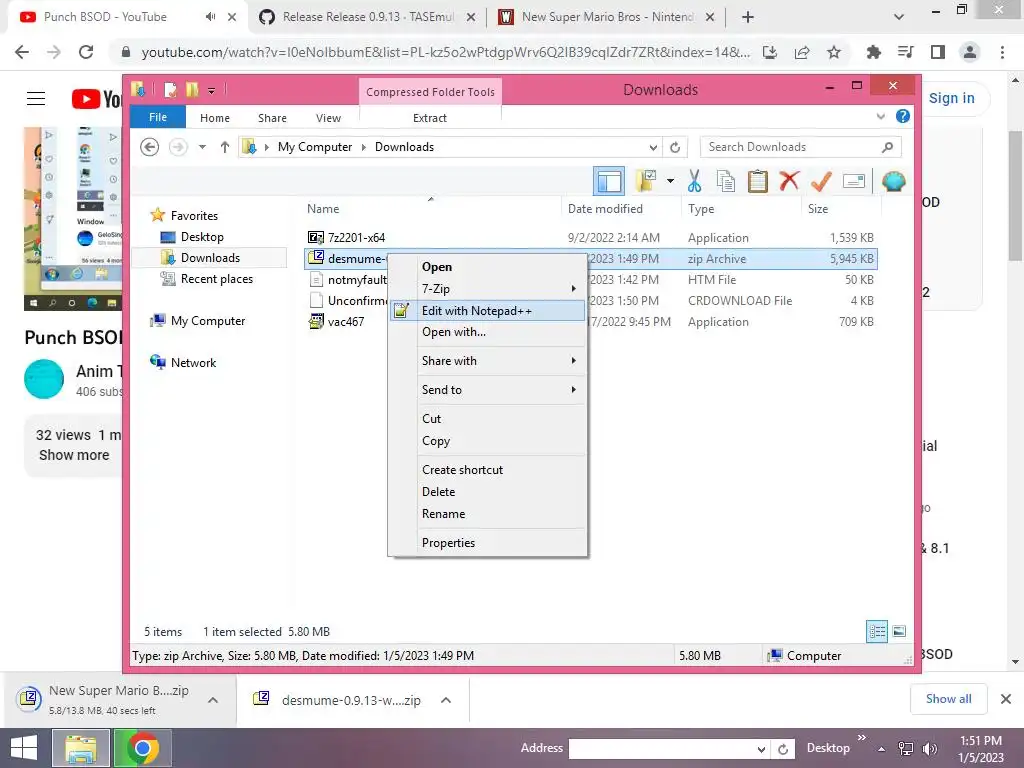Screen dimensions: 1024x768
Task: Click the Search Downloads field
Action: pos(801,147)
